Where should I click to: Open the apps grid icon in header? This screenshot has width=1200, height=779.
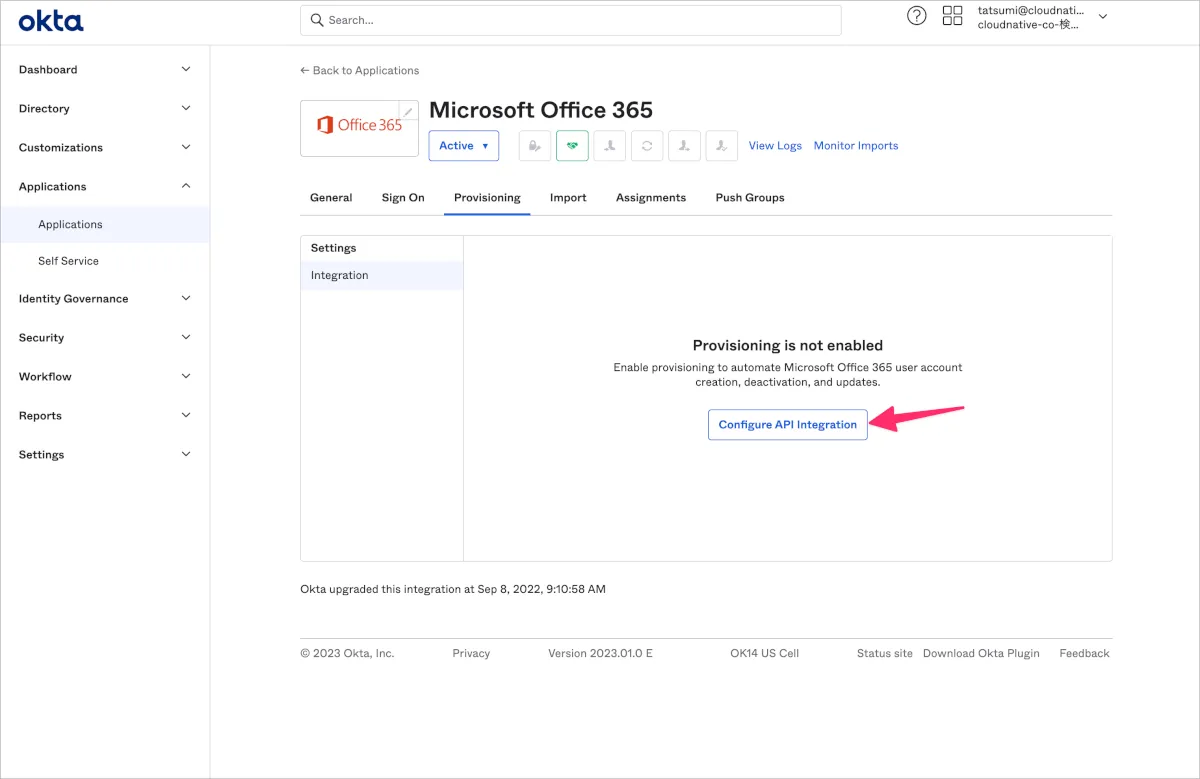pyautogui.click(x=952, y=16)
